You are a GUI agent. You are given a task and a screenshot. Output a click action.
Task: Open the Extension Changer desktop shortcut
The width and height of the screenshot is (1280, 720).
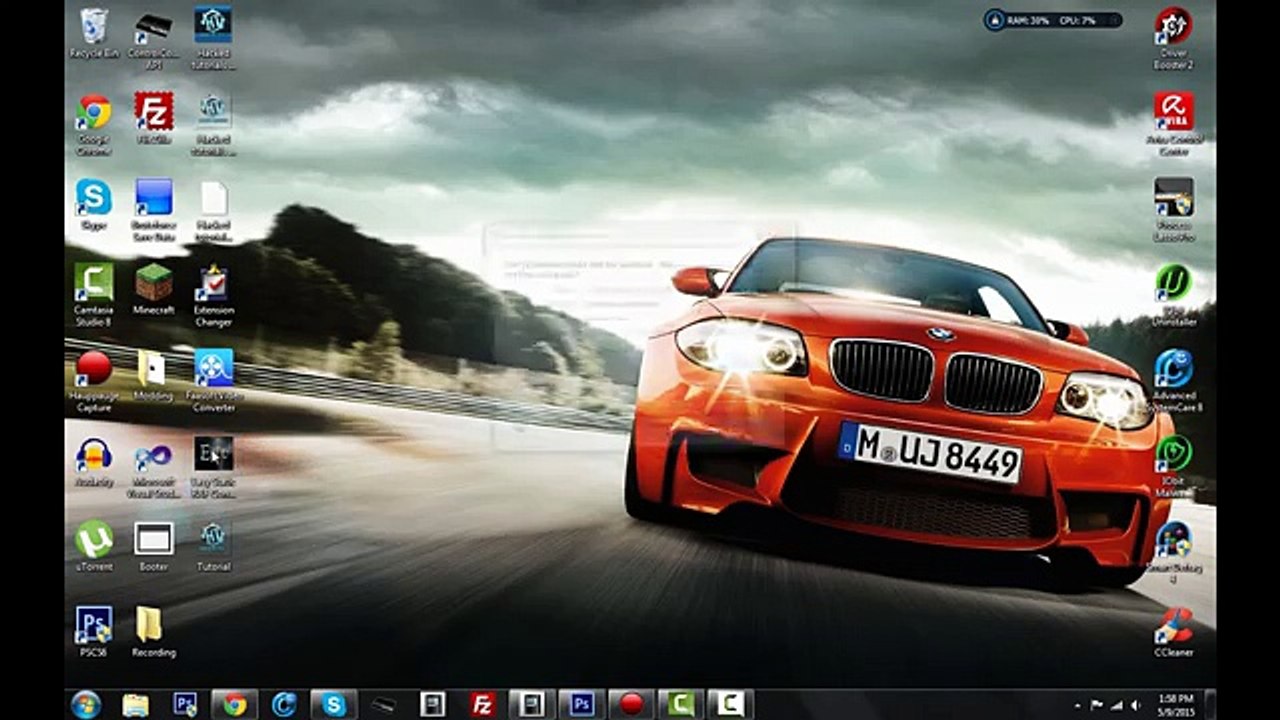point(213,284)
